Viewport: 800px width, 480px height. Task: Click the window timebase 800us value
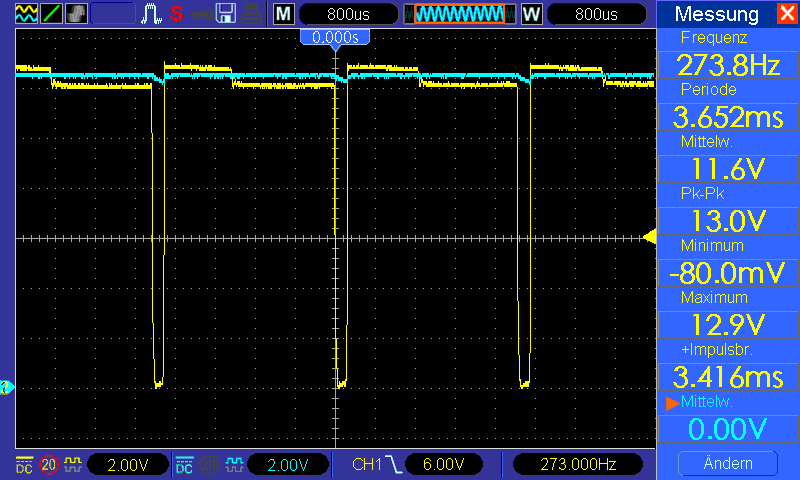tap(596, 14)
